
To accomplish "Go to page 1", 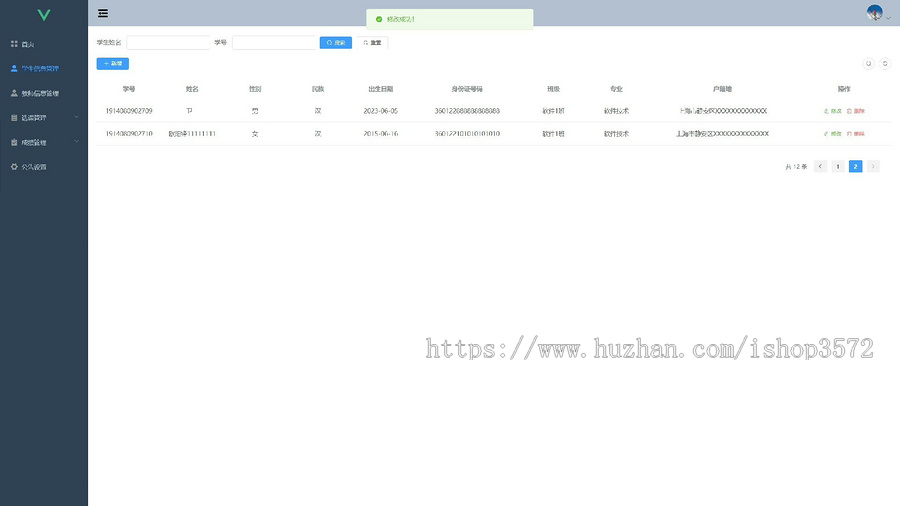I will (838, 166).
